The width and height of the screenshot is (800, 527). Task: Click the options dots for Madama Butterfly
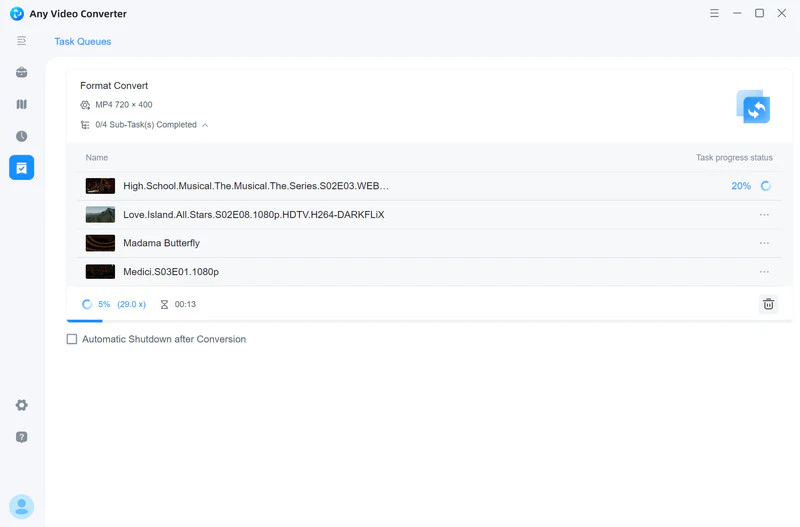(x=764, y=243)
